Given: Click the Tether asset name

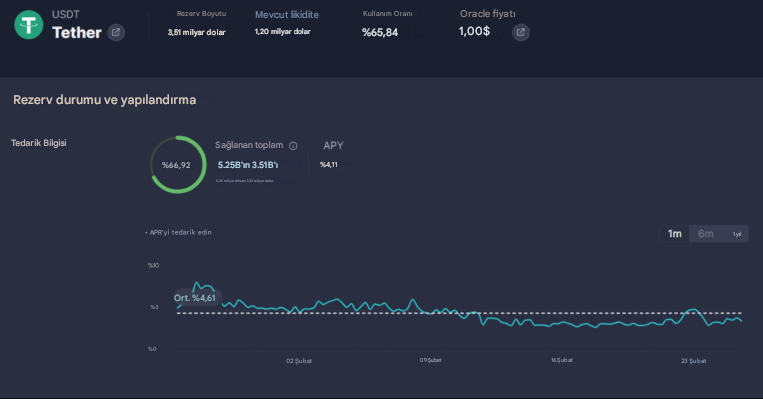Looking at the screenshot, I should [77, 33].
